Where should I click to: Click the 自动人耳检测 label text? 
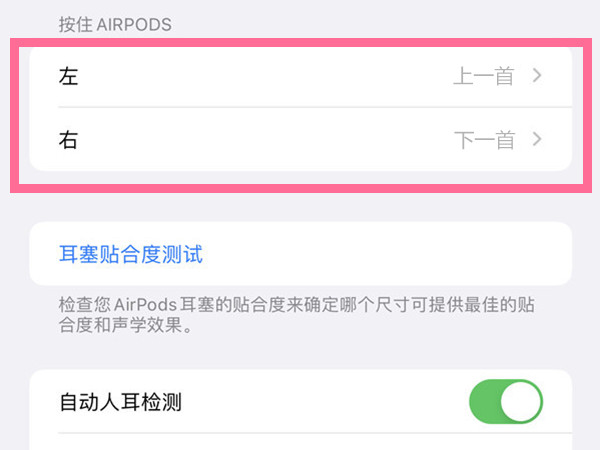click(x=120, y=403)
